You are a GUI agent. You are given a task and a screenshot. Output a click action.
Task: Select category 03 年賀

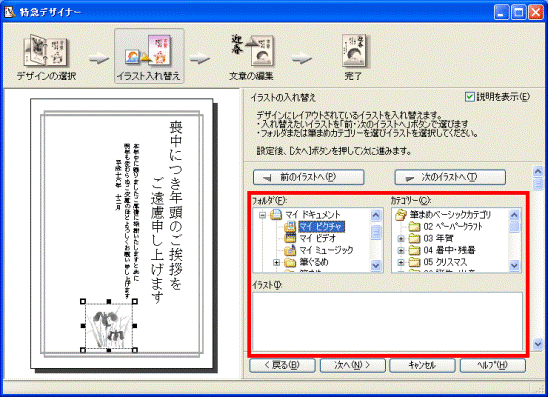[x=438, y=238]
